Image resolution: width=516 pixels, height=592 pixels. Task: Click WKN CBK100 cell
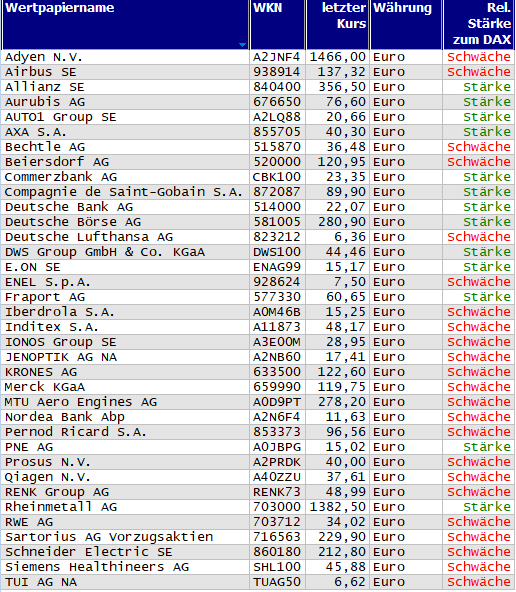[277, 177]
